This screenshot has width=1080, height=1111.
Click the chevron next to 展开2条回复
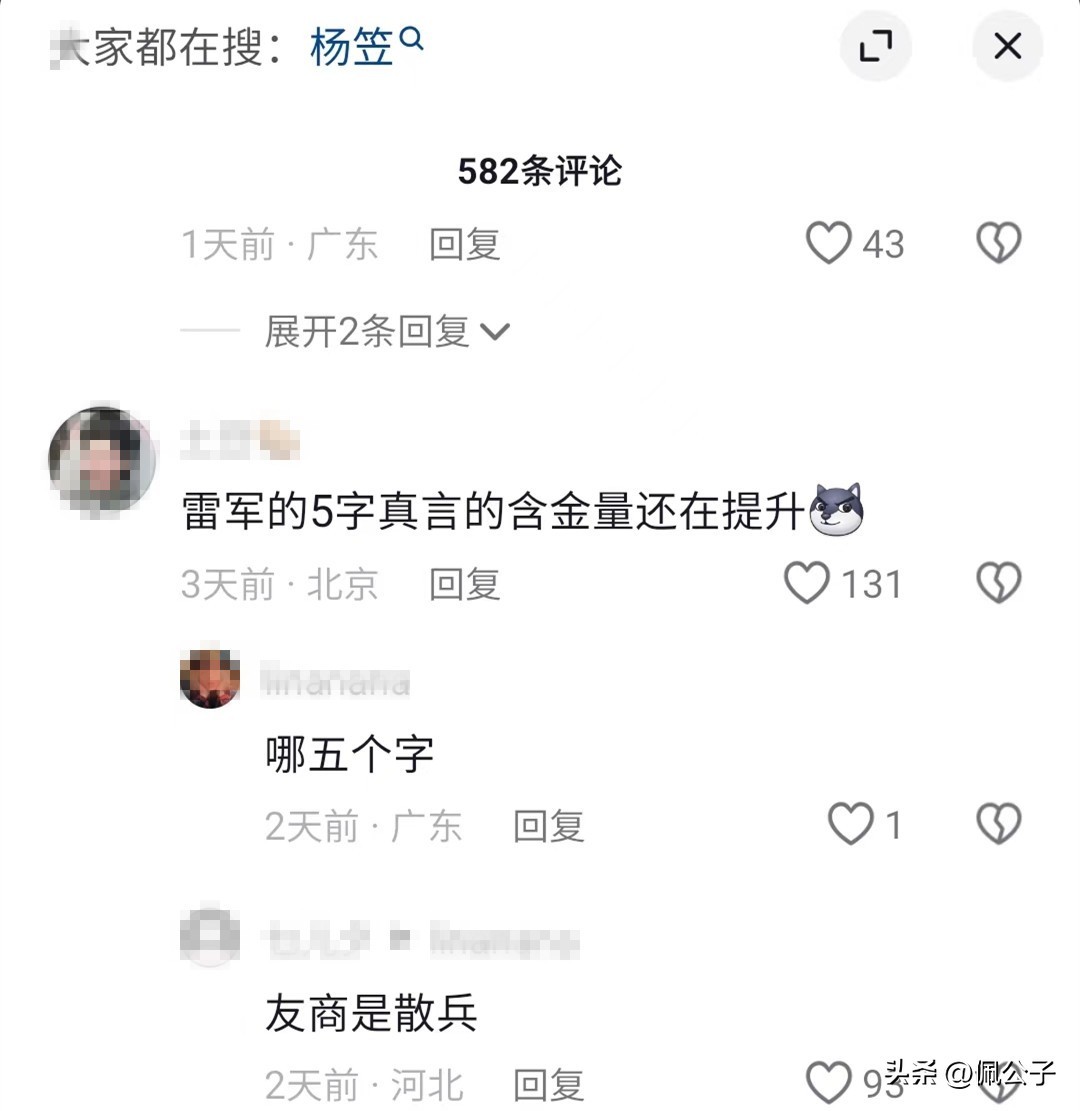pos(496,332)
